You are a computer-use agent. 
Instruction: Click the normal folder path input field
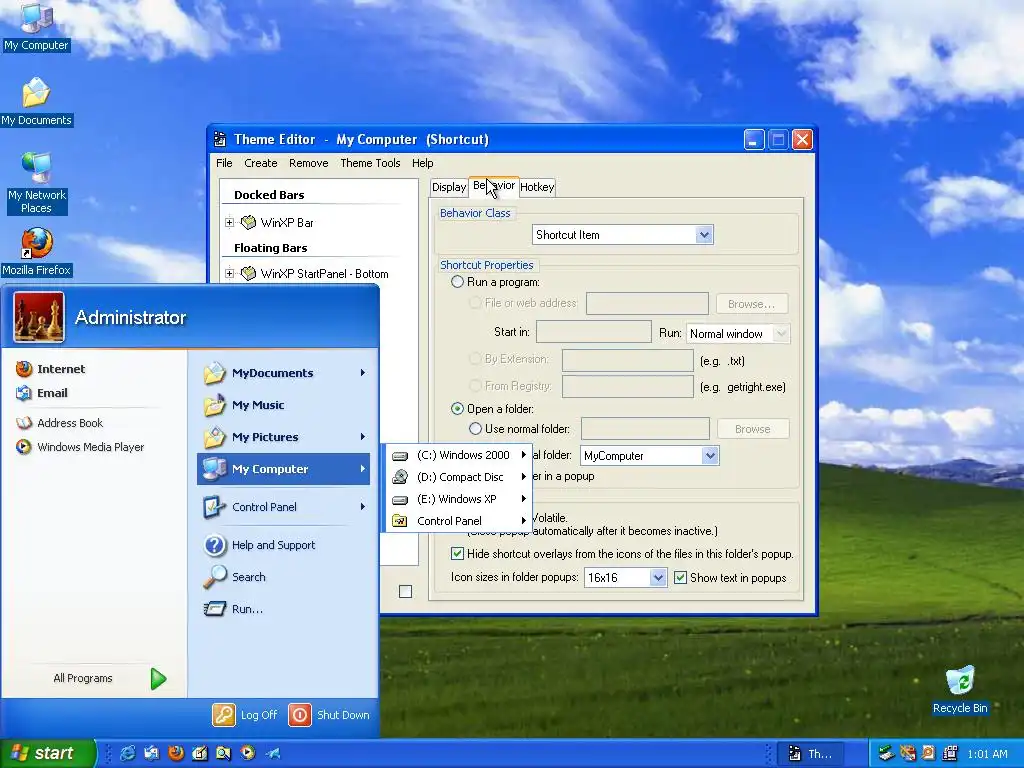[645, 429]
